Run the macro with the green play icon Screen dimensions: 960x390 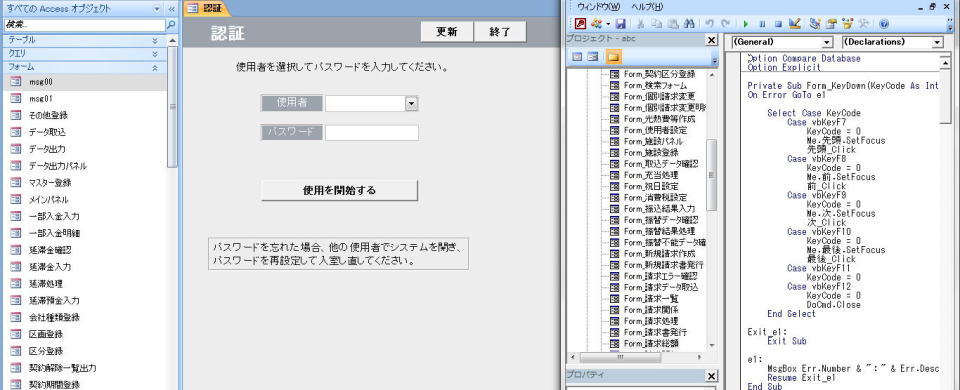746,24
